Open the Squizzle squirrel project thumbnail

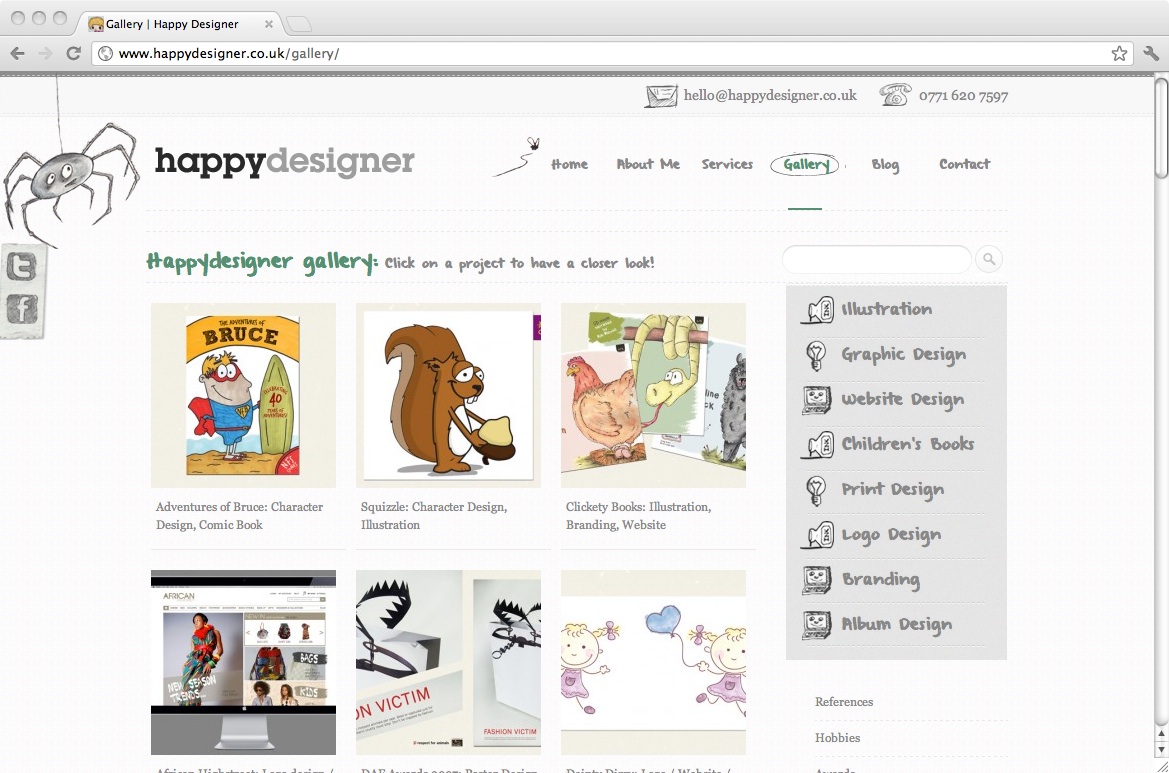[x=448, y=395]
